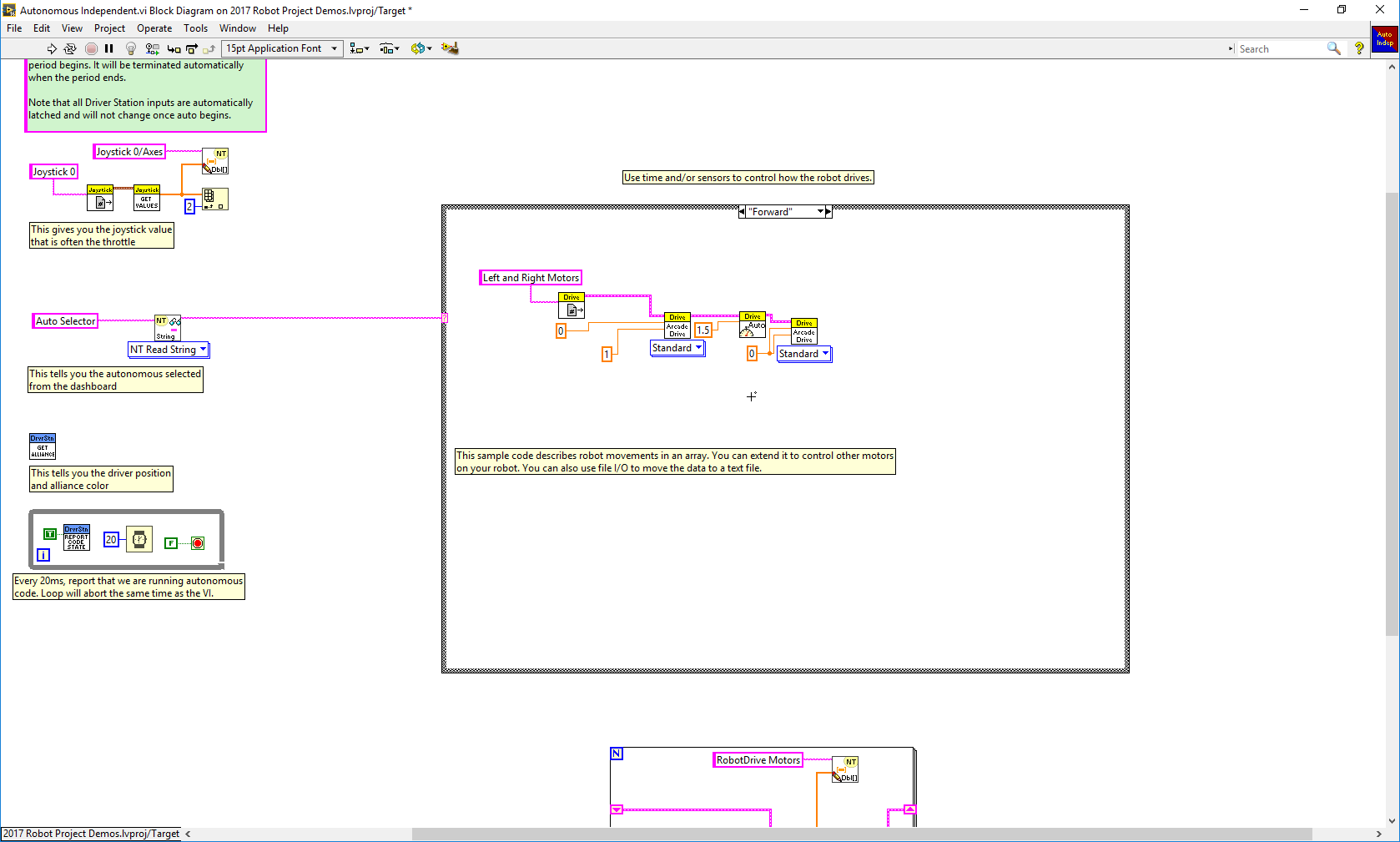Open the Distribute Objects dropdown
Screen dimensions: 1400x842
pos(390,48)
